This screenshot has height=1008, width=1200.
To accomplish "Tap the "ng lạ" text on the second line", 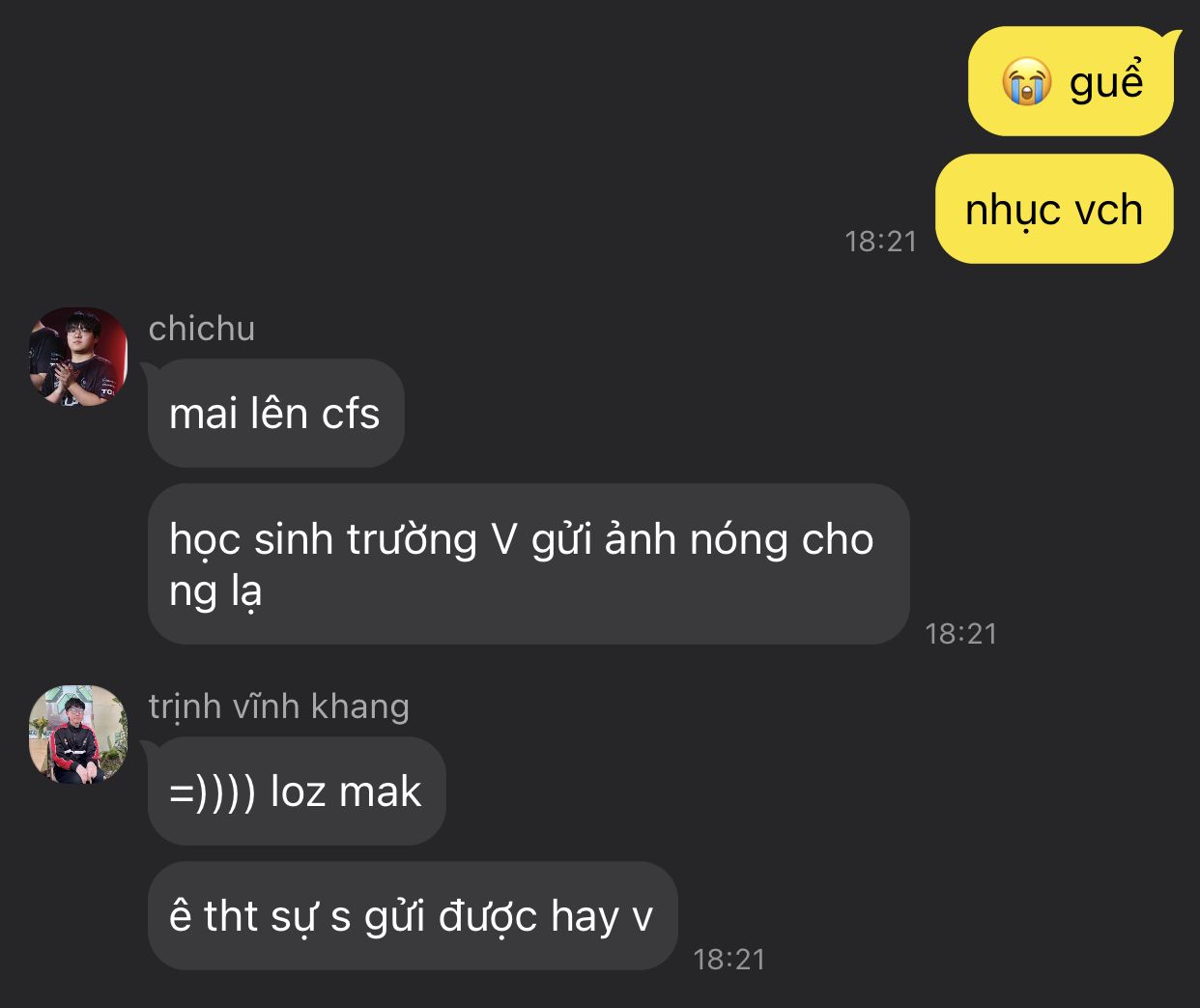I will point(215,591).
